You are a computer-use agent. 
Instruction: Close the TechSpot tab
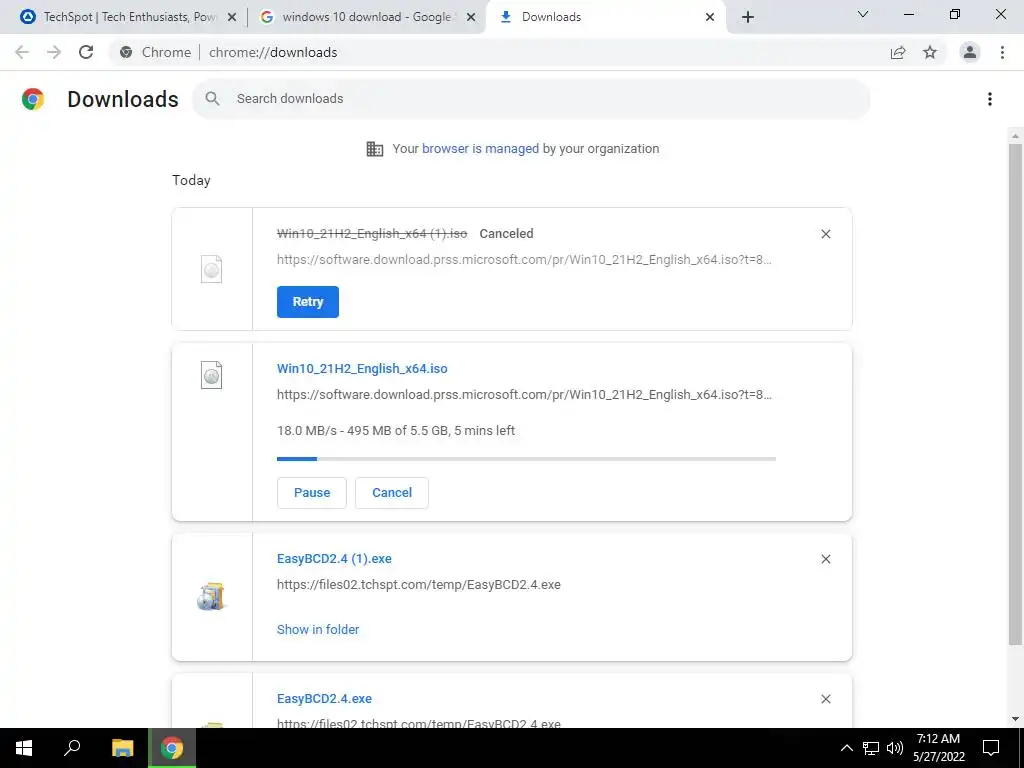pos(232,18)
